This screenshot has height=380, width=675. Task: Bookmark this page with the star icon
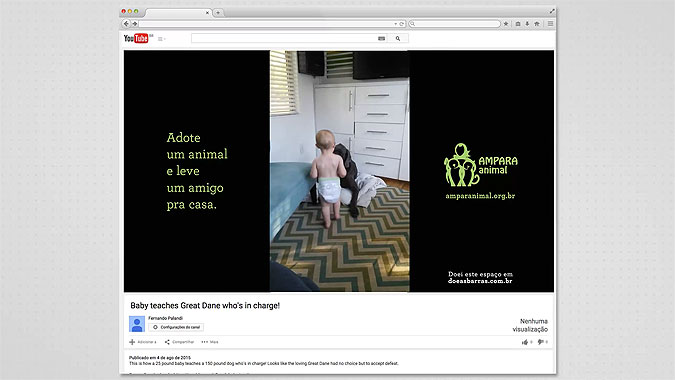coord(506,24)
